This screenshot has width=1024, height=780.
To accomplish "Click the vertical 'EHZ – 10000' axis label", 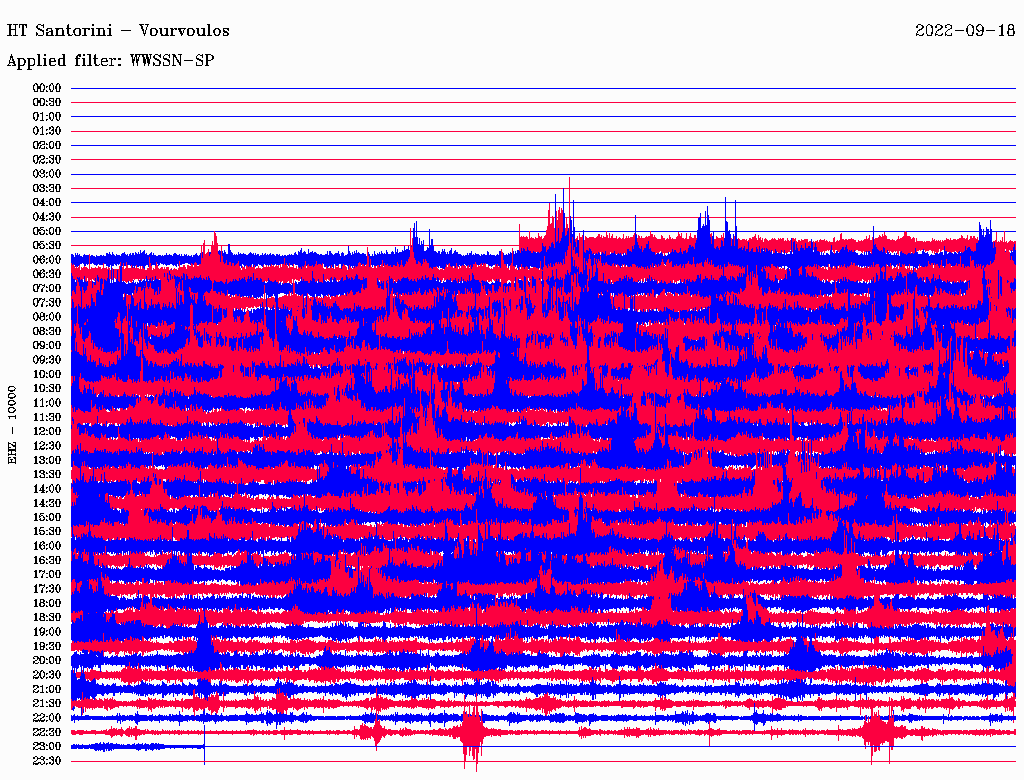I will click(12, 425).
